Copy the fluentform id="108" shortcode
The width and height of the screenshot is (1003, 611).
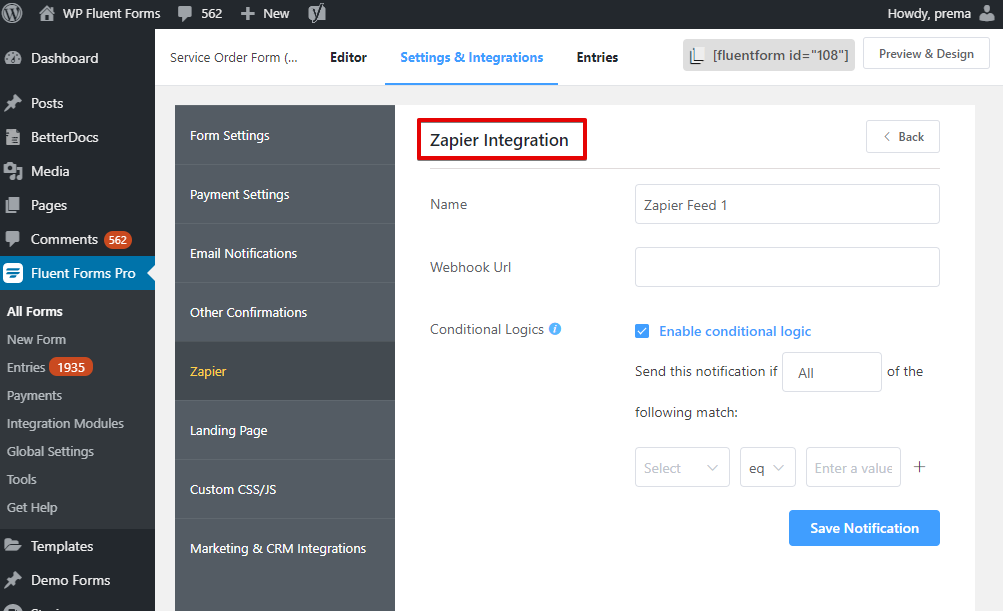click(768, 55)
